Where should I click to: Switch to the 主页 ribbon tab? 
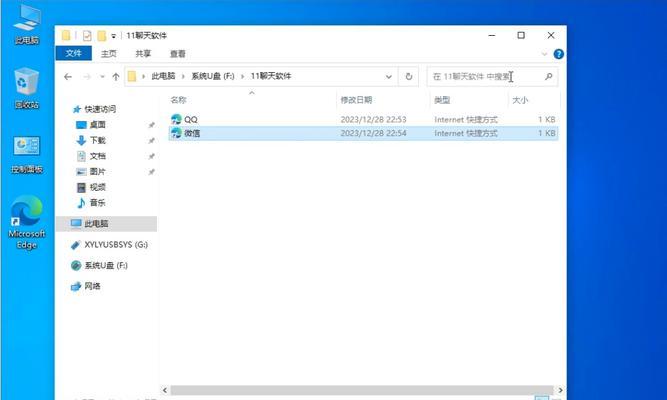pyautogui.click(x=108, y=54)
